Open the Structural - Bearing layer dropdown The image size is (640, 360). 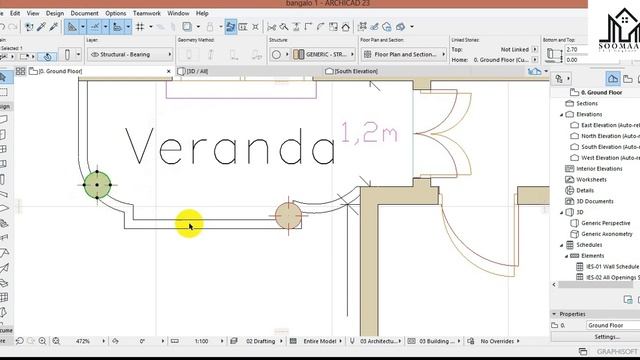tap(130, 54)
